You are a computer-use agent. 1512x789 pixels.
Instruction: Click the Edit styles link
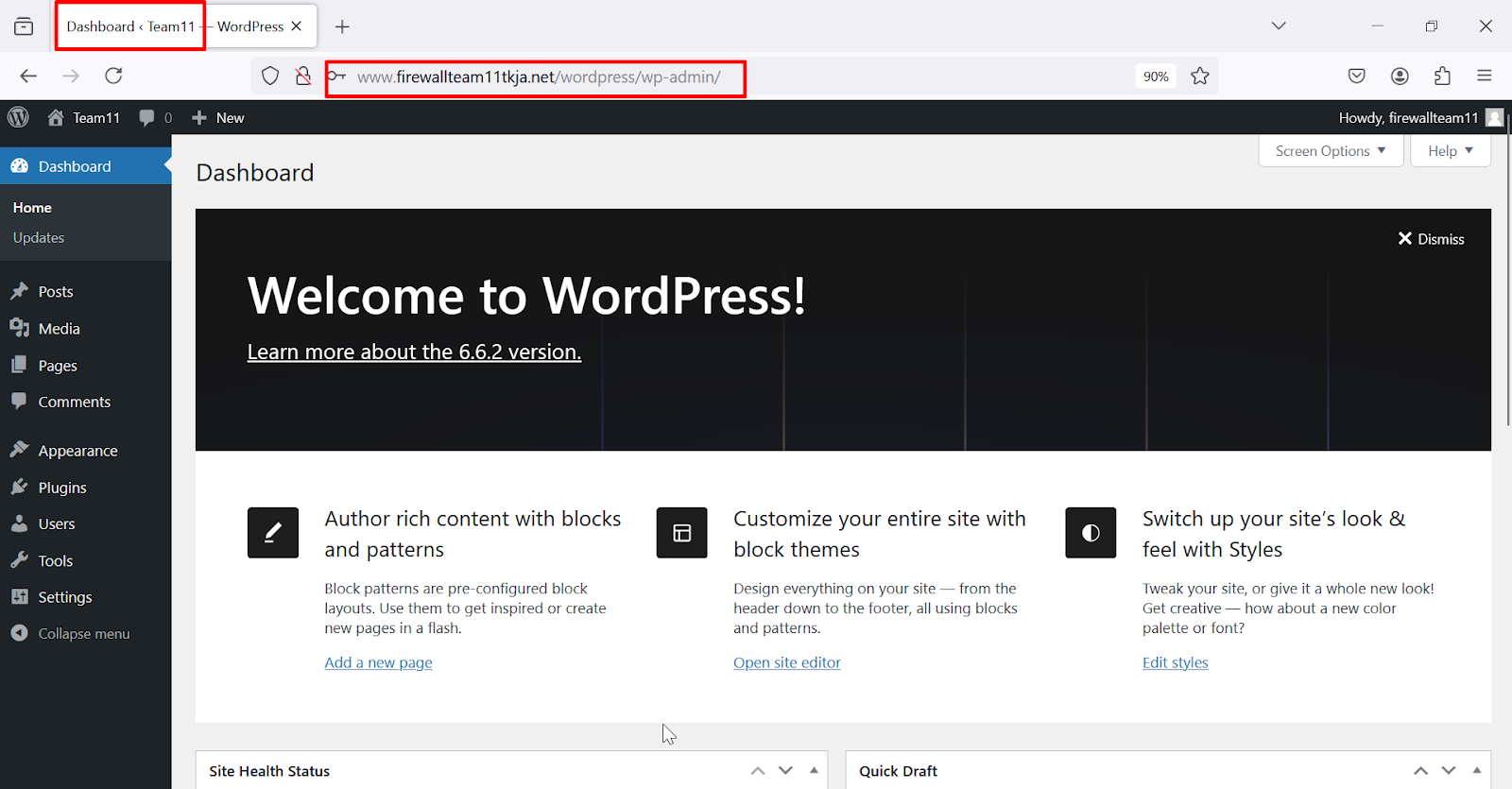click(1175, 662)
